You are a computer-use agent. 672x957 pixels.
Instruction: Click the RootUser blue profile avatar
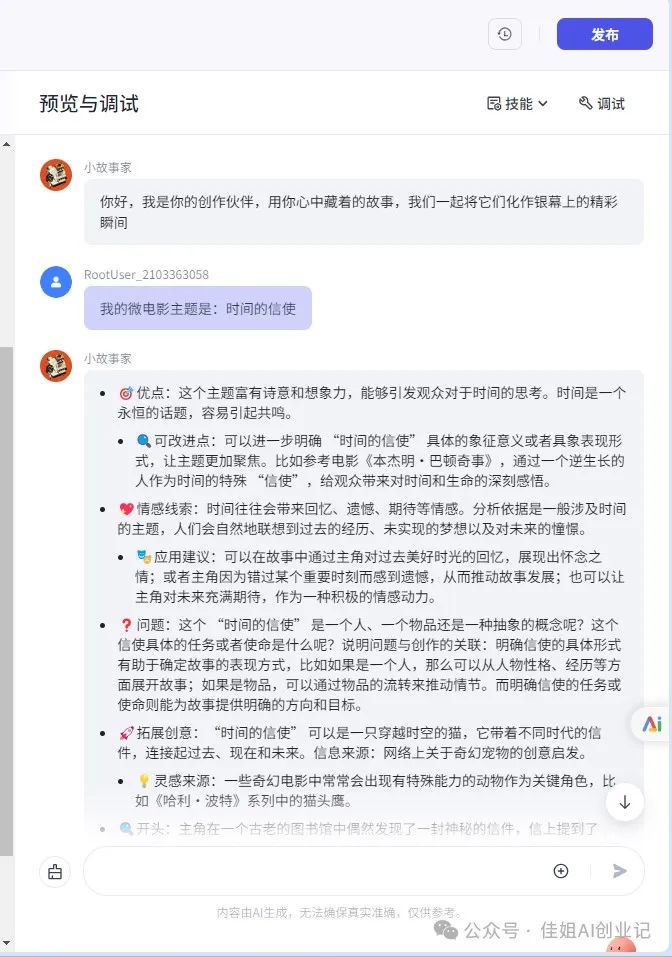click(56, 282)
